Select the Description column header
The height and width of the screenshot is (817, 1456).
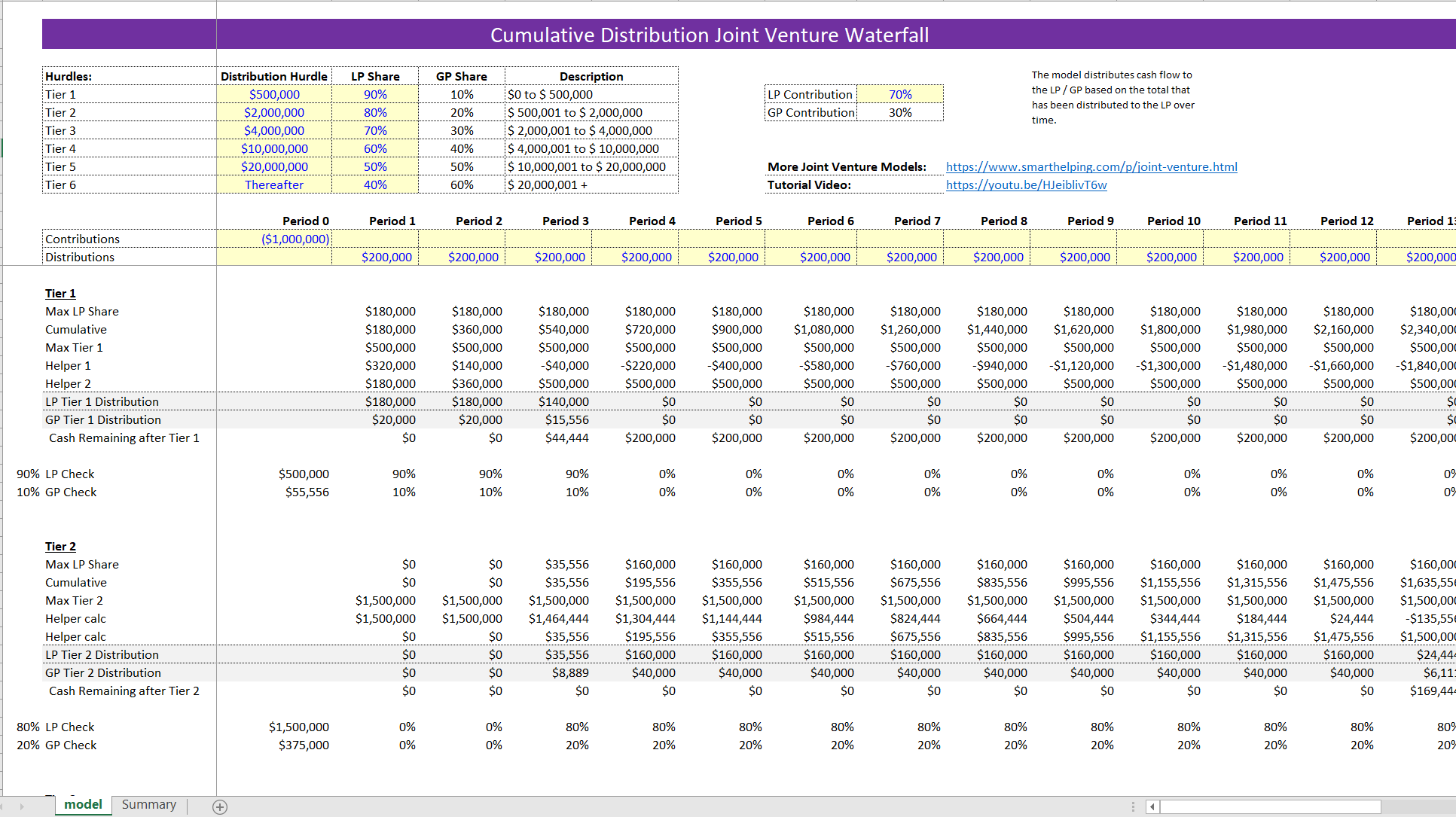point(591,76)
